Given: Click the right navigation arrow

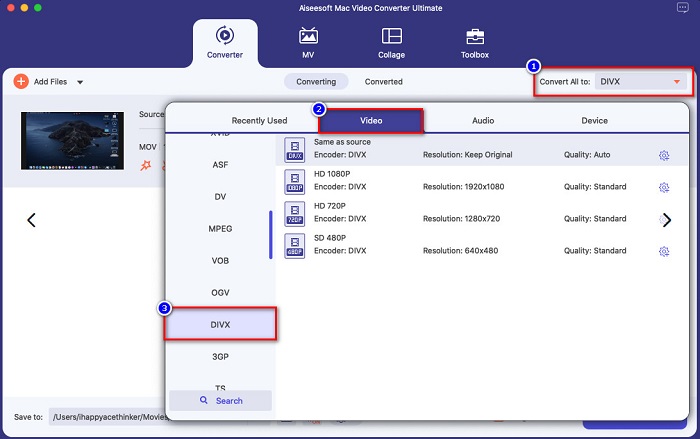Looking at the screenshot, I should [667, 221].
